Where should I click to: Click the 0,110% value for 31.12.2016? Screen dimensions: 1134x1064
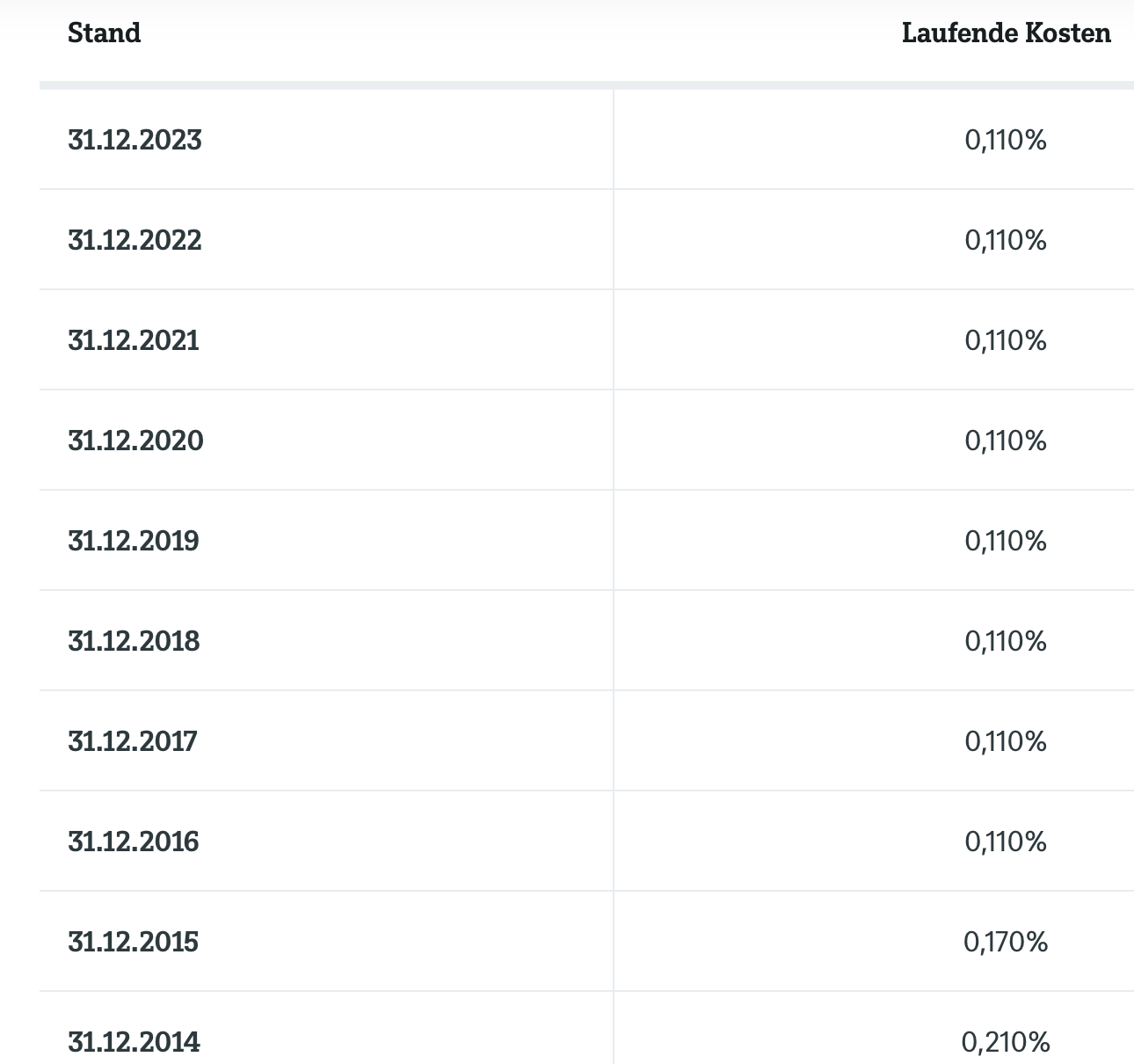1006,842
